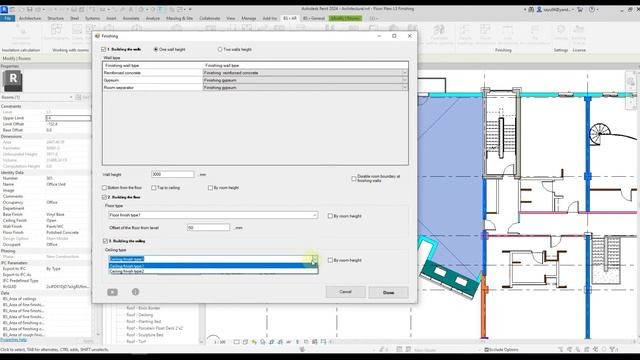
Task: Open Gypsum finishing wall type dropdown
Action: pyautogui.click(x=404, y=80)
